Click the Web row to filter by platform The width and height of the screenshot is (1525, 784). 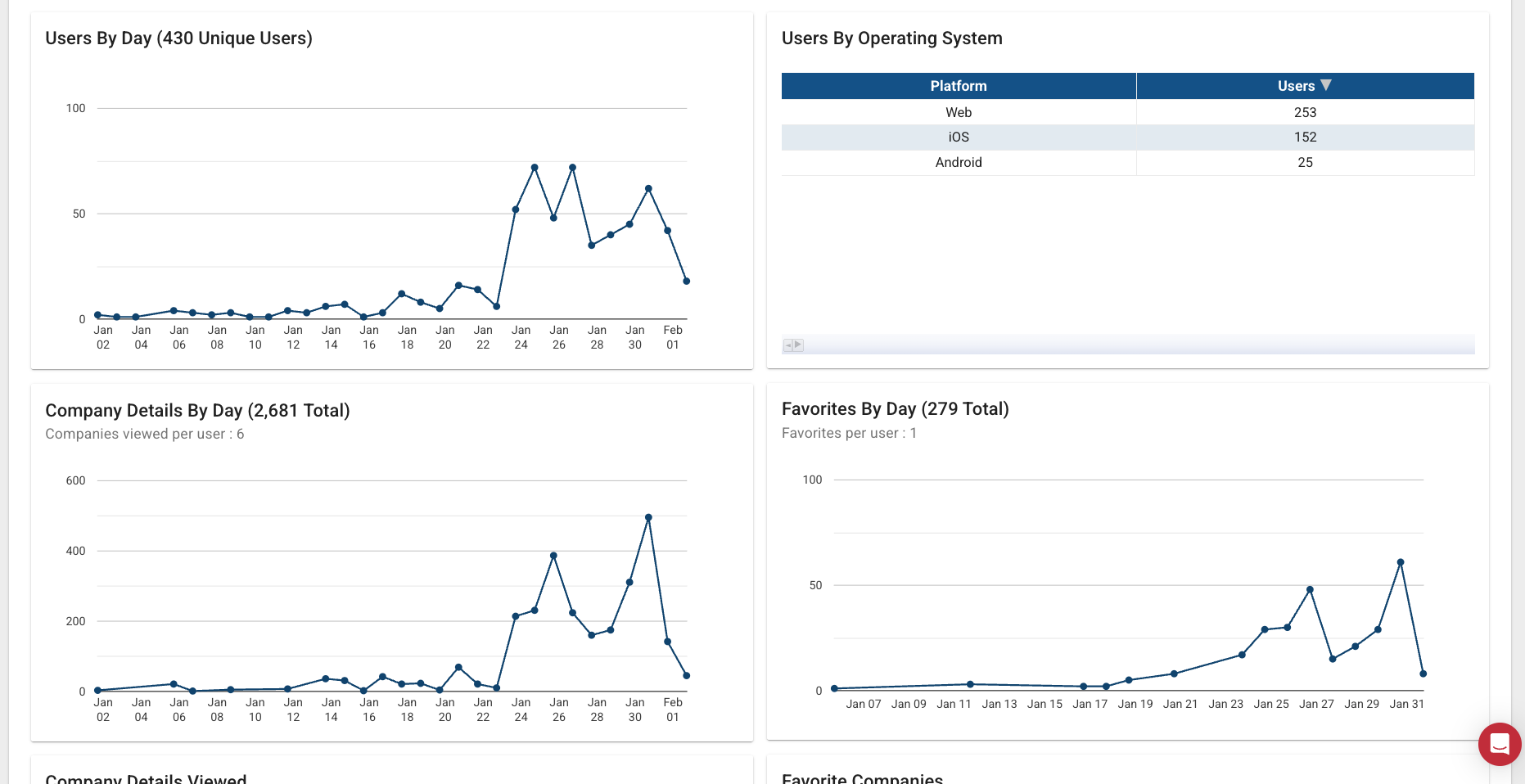(959, 112)
